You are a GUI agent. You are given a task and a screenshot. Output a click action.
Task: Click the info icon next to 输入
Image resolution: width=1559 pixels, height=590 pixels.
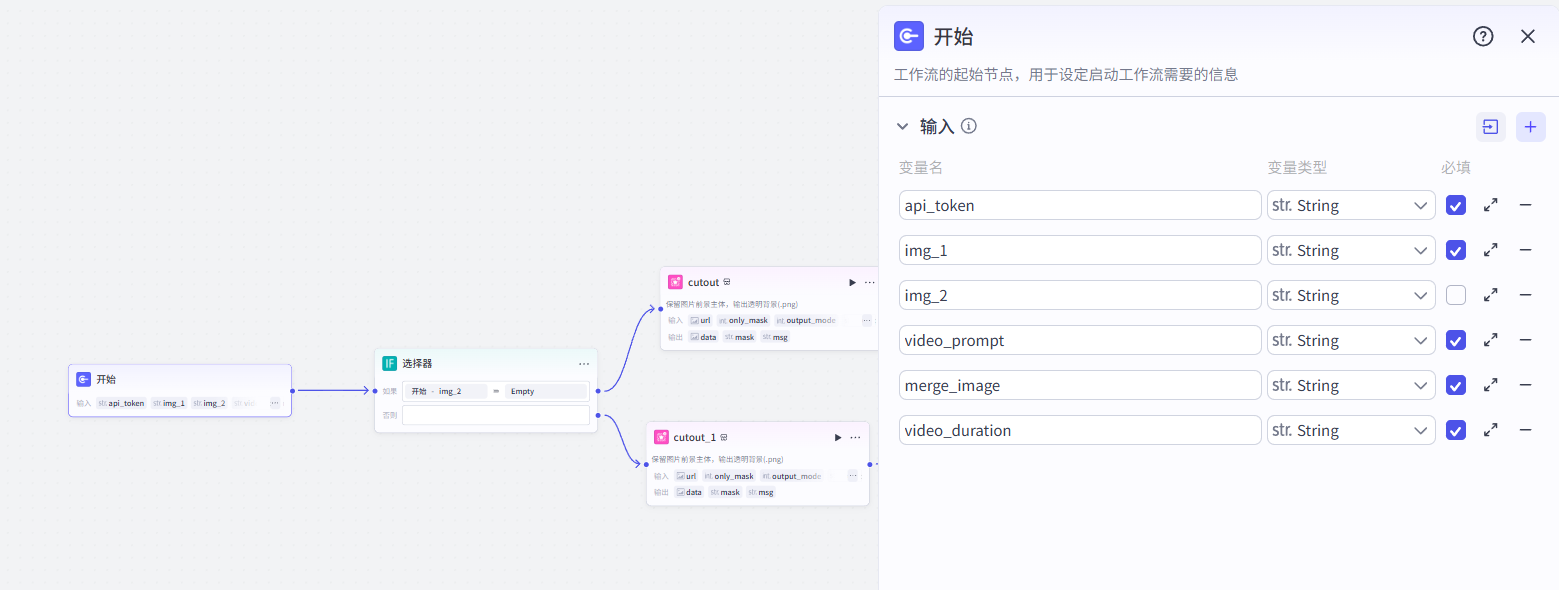[968, 126]
